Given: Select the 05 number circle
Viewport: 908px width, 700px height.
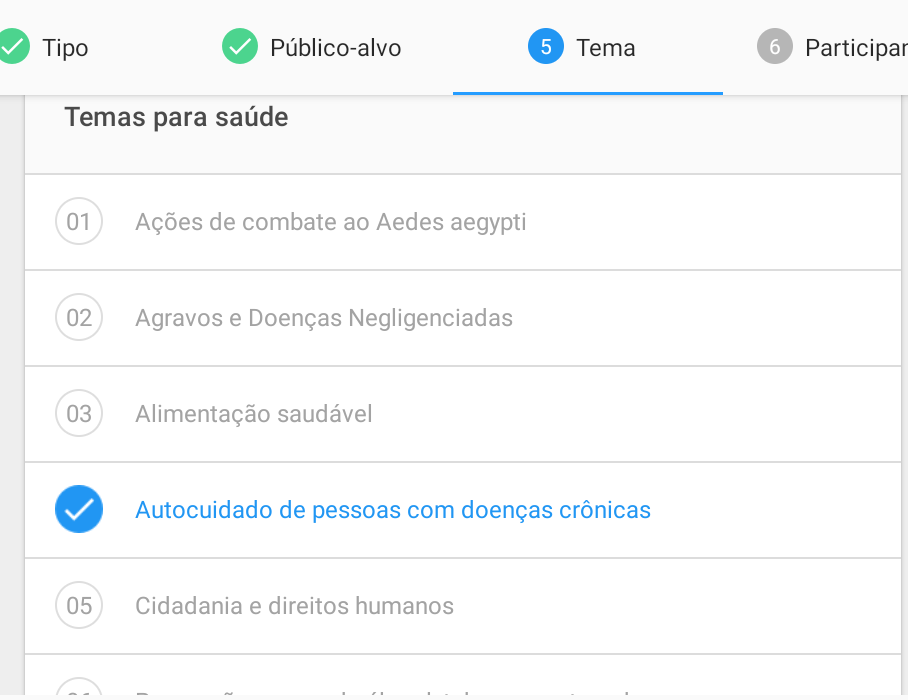Looking at the screenshot, I should tap(79, 606).
